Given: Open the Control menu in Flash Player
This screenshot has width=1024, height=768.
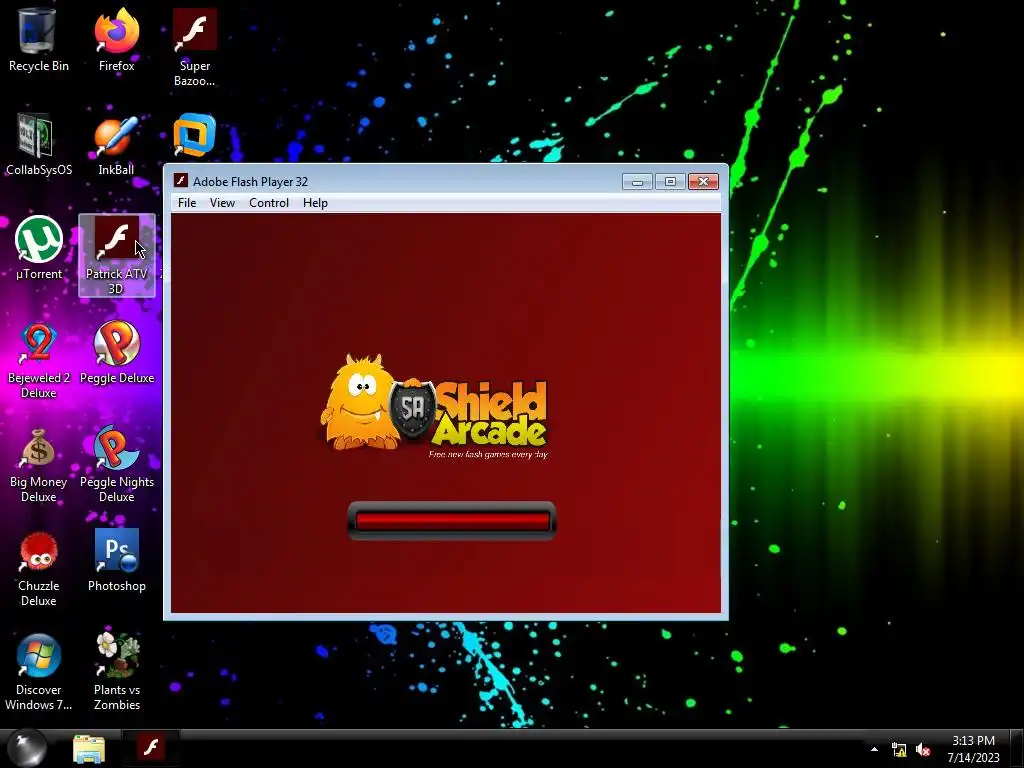Looking at the screenshot, I should (268, 203).
